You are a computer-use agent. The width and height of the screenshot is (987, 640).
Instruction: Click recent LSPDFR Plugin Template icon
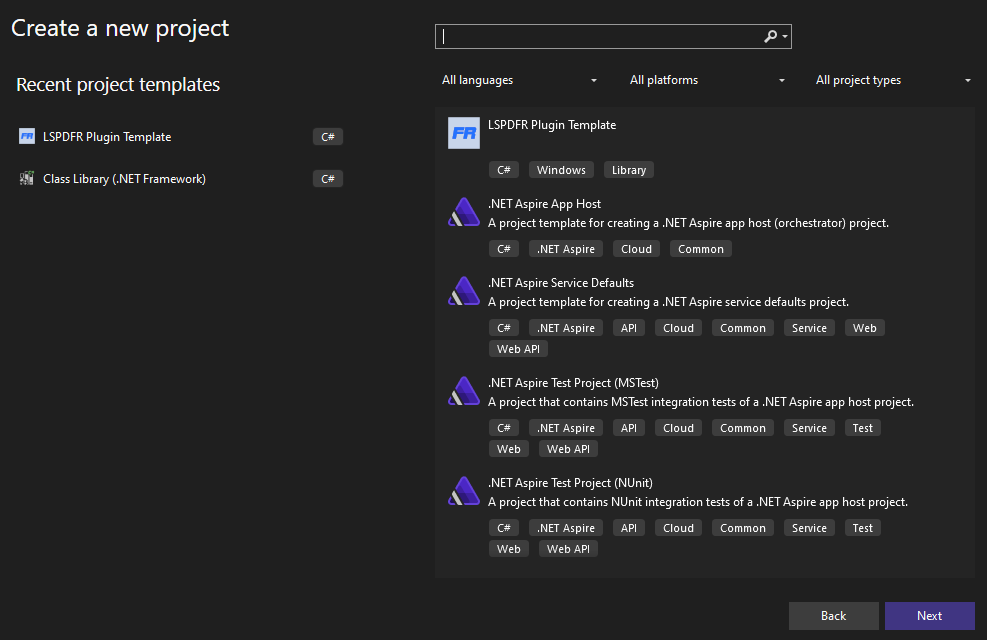pos(27,137)
